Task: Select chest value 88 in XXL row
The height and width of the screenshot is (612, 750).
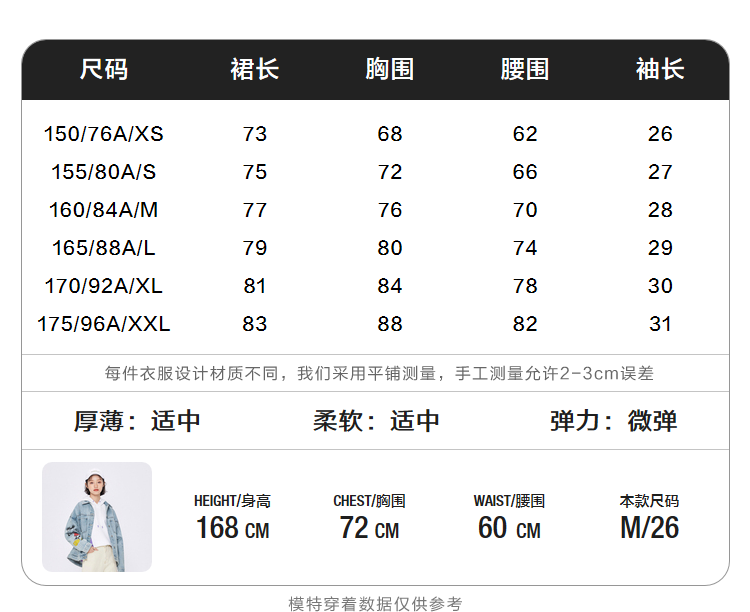Action: coord(390,324)
